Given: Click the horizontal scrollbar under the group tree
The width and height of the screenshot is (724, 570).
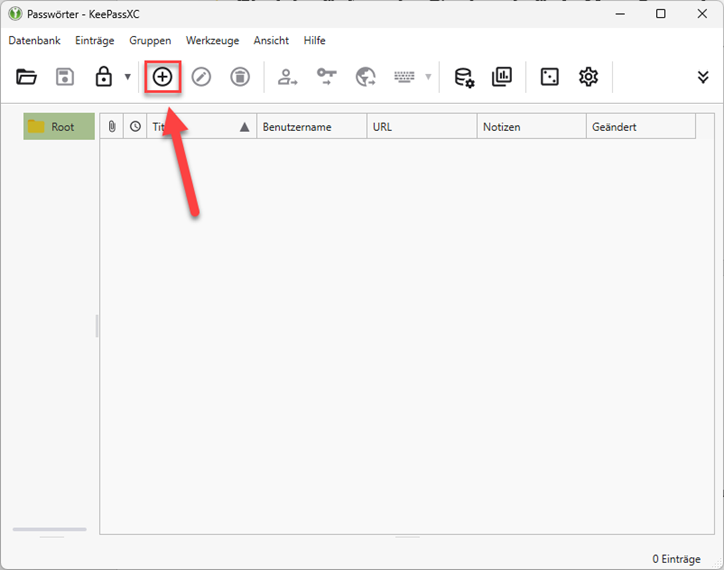Looking at the screenshot, I should 50,529.
